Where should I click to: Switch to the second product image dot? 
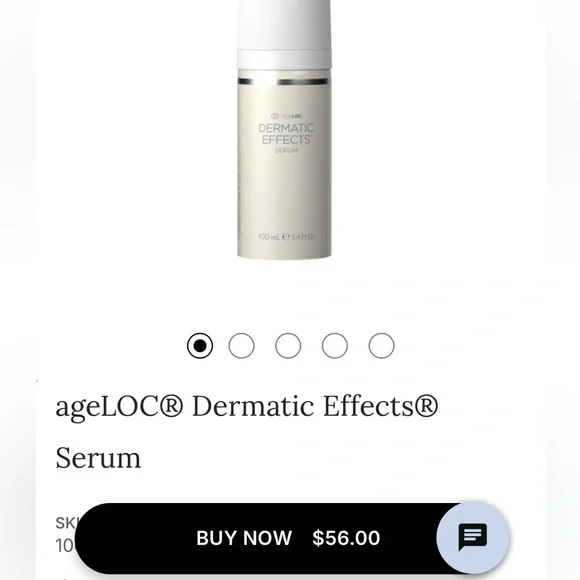click(242, 346)
